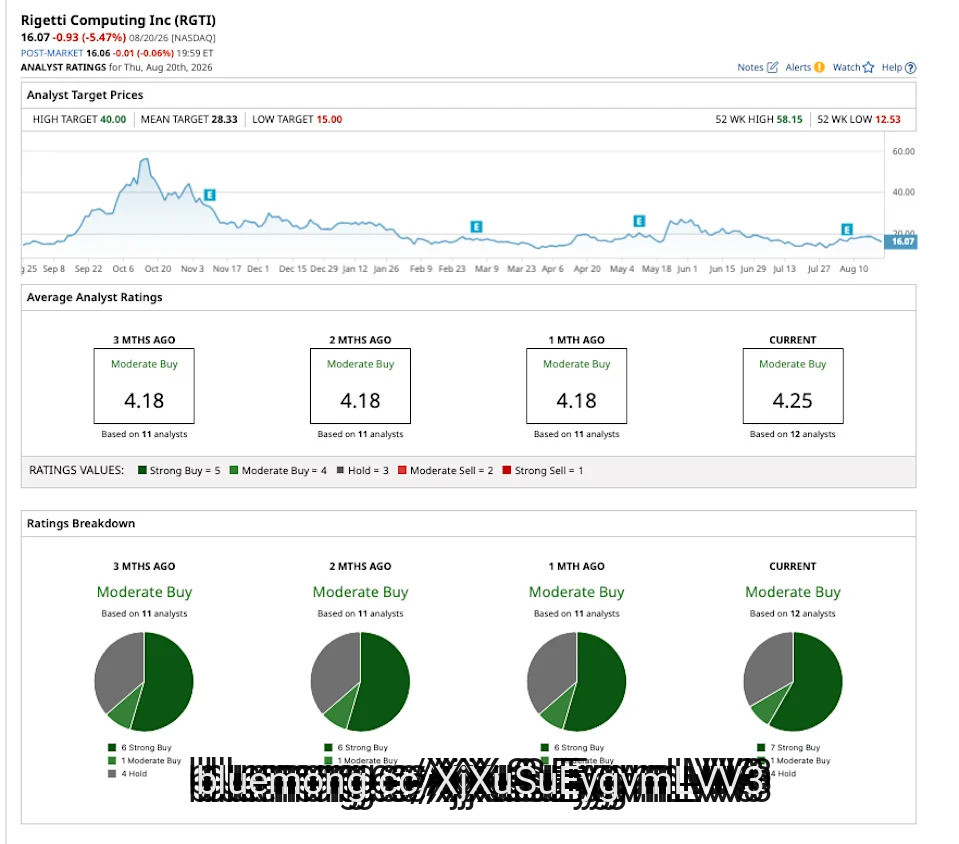Click the CURRENT pie chart
The height and width of the screenshot is (844, 959).
793,681
